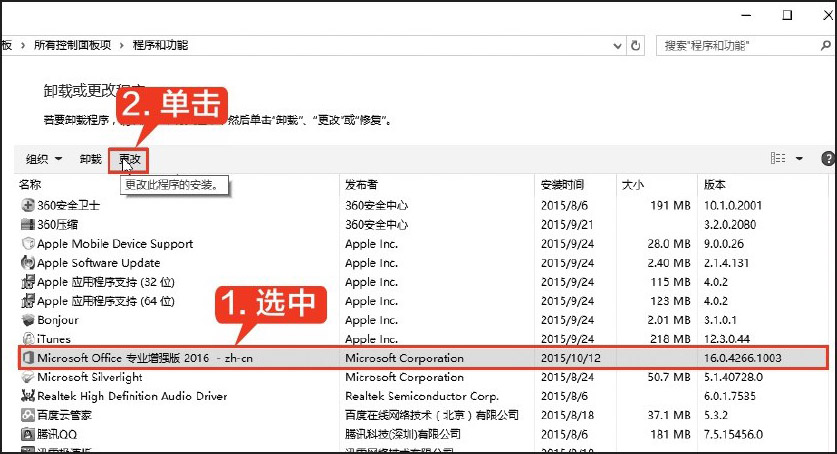
Task: Select the 360安全卫士 row name
Action: coord(68,205)
